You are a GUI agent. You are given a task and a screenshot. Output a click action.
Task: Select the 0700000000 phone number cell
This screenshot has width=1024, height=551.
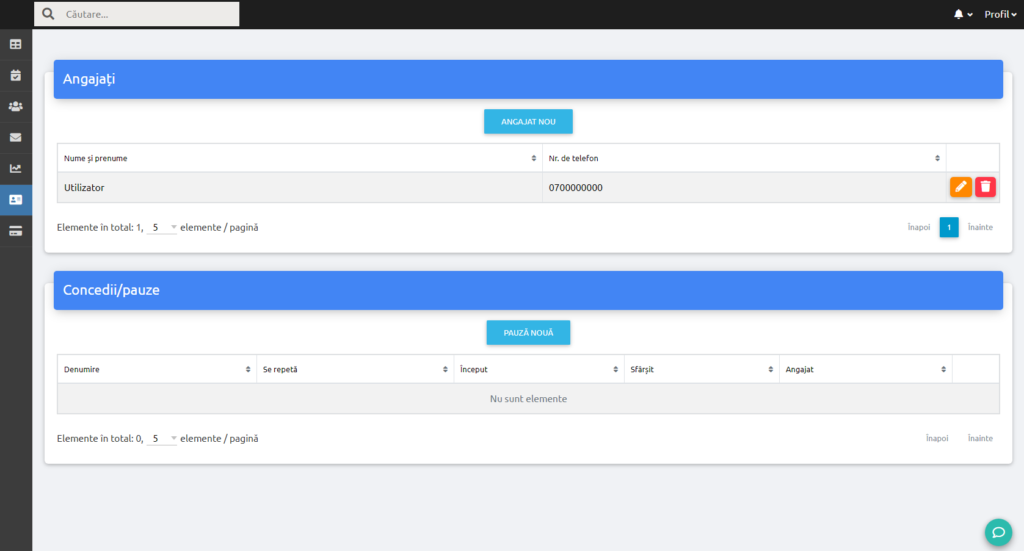pyautogui.click(x=744, y=187)
